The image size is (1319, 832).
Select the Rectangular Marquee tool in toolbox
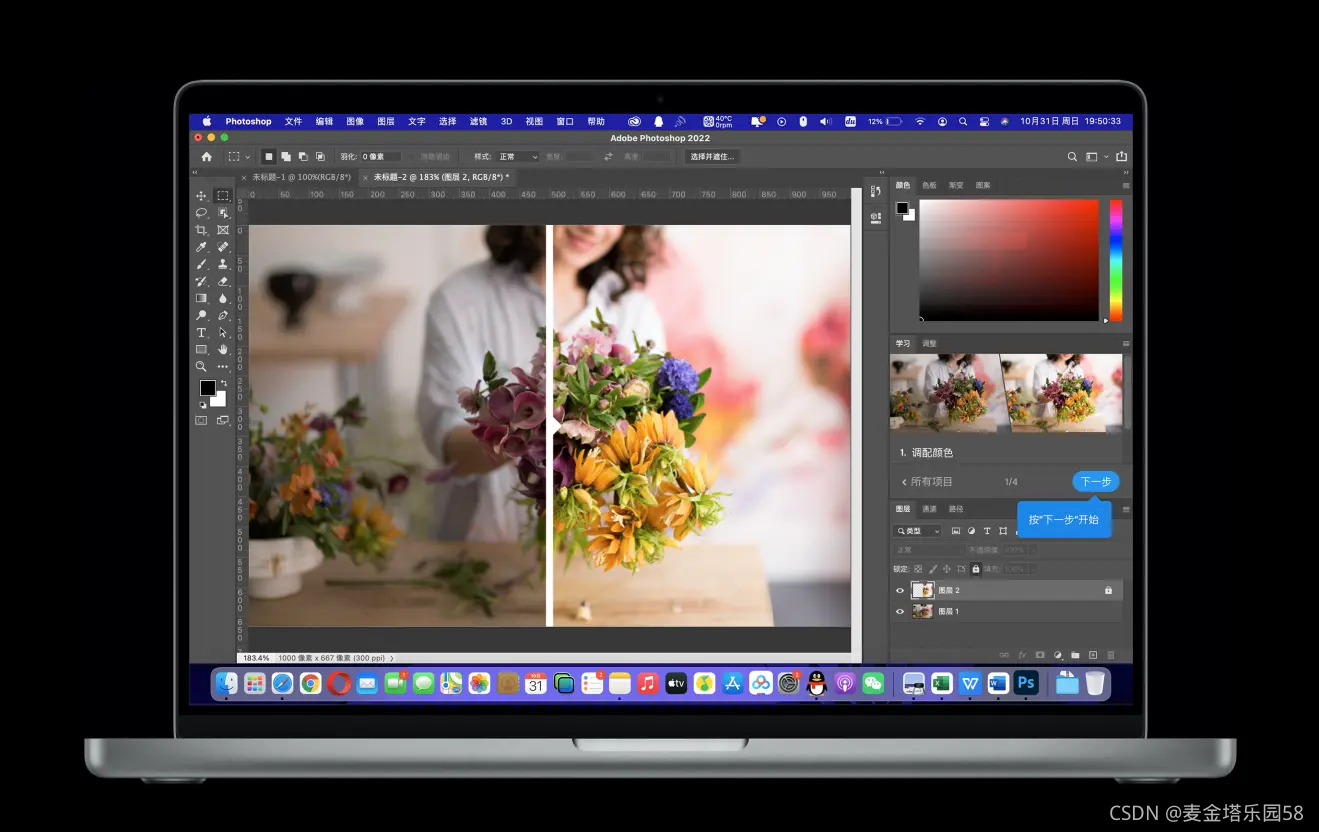point(223,196)
